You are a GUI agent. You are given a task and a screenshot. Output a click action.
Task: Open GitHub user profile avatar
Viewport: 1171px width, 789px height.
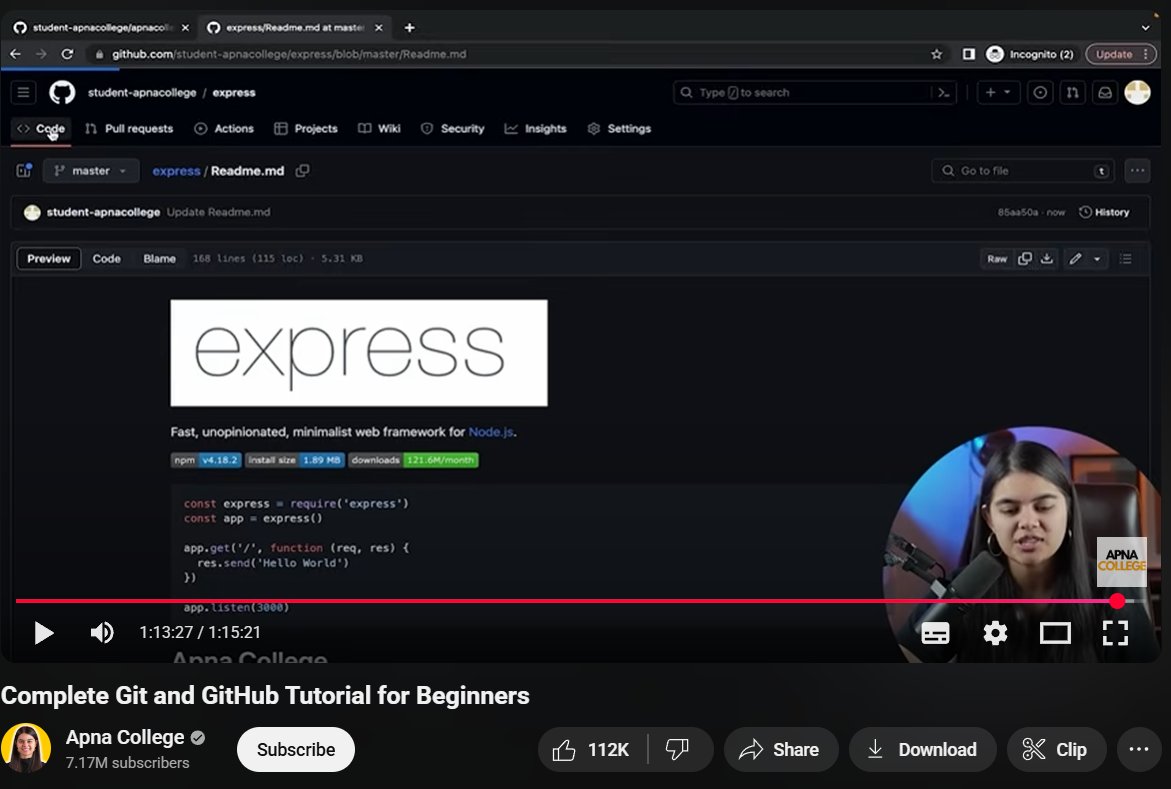[1137, 93]
